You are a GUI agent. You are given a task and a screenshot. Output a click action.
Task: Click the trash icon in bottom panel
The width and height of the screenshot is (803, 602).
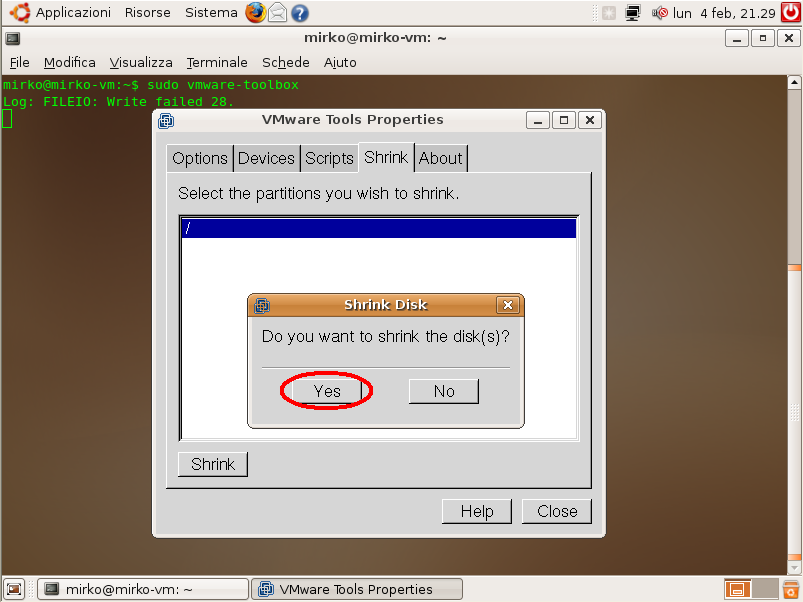tap(791, 589)
